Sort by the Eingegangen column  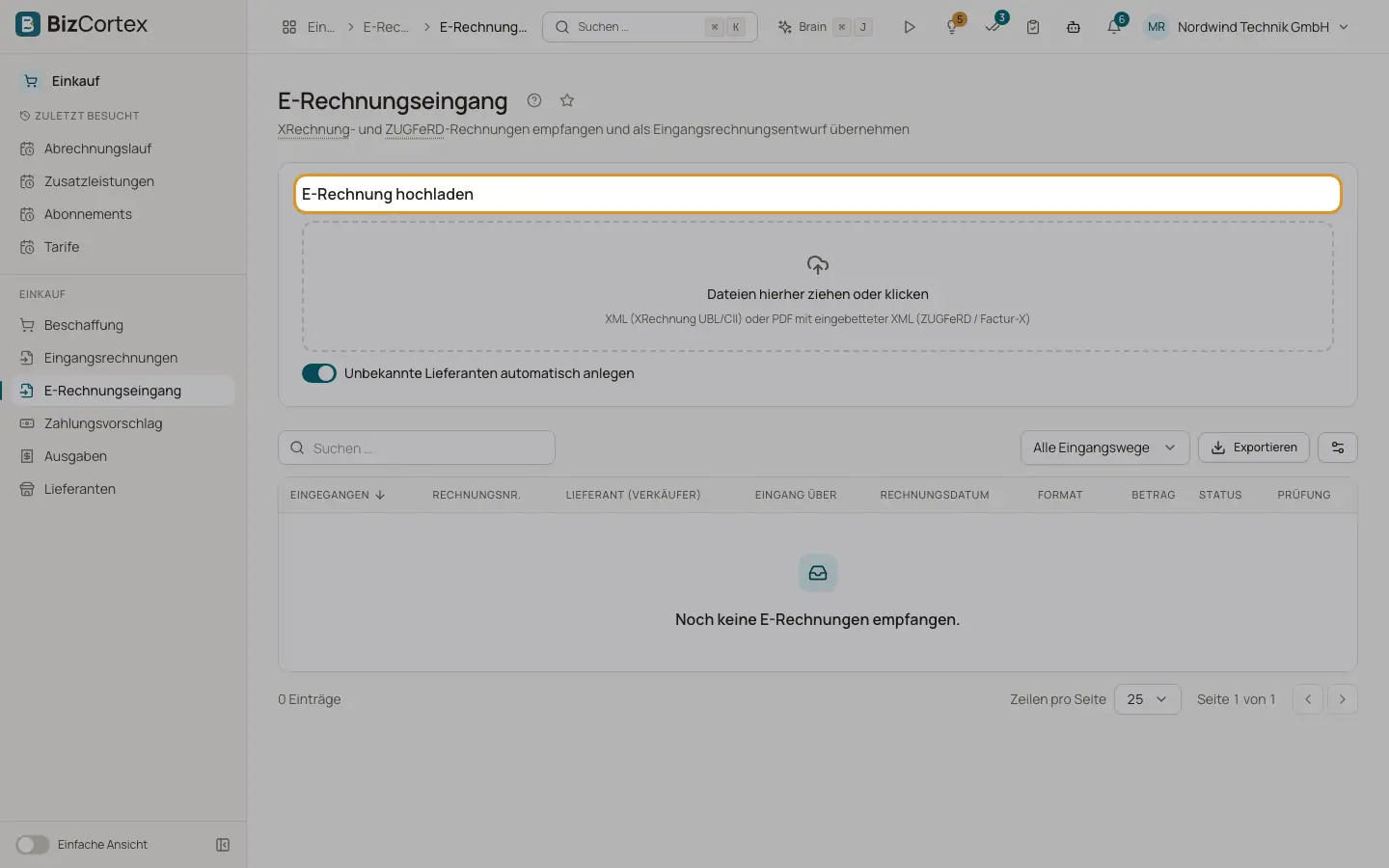[x=338, y=495]
